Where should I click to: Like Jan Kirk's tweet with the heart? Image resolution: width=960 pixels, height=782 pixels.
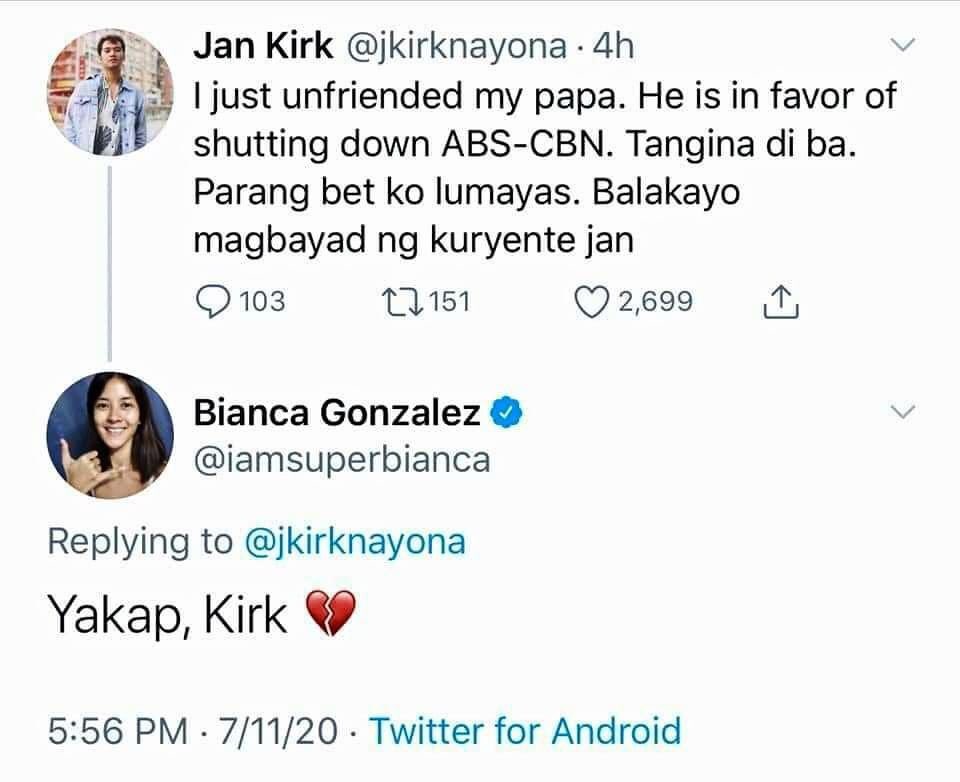point(592,301)
